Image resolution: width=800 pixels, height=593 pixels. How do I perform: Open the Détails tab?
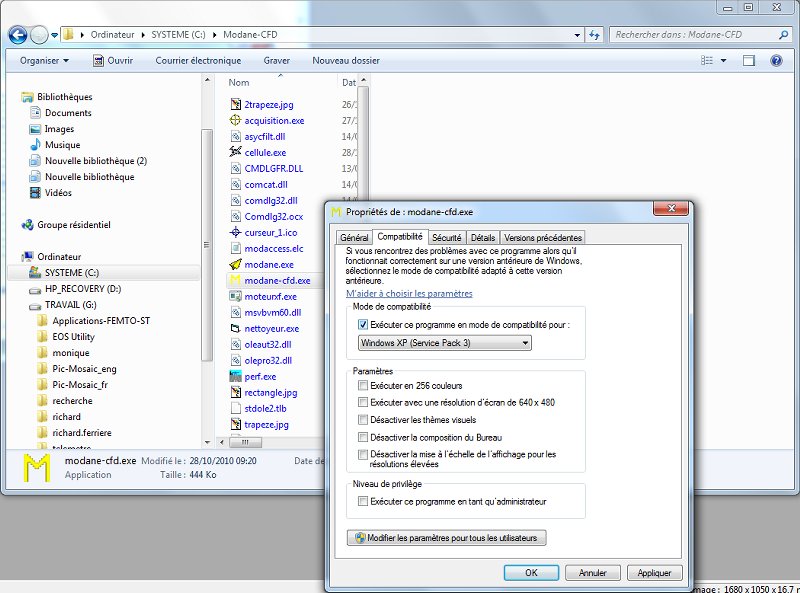tap(483, 238)
